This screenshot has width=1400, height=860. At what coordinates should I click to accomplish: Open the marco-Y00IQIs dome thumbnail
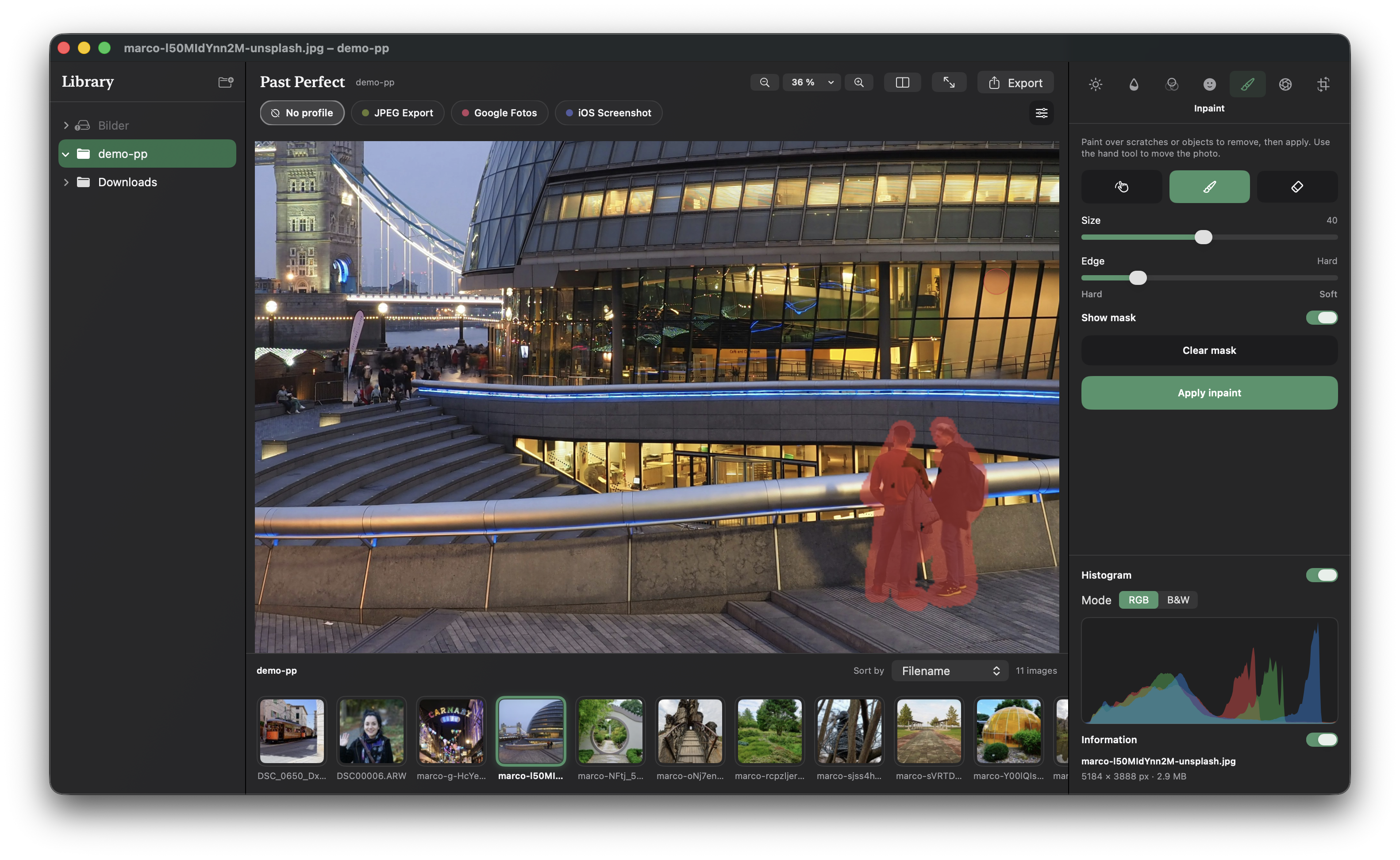coord(1008,731)
